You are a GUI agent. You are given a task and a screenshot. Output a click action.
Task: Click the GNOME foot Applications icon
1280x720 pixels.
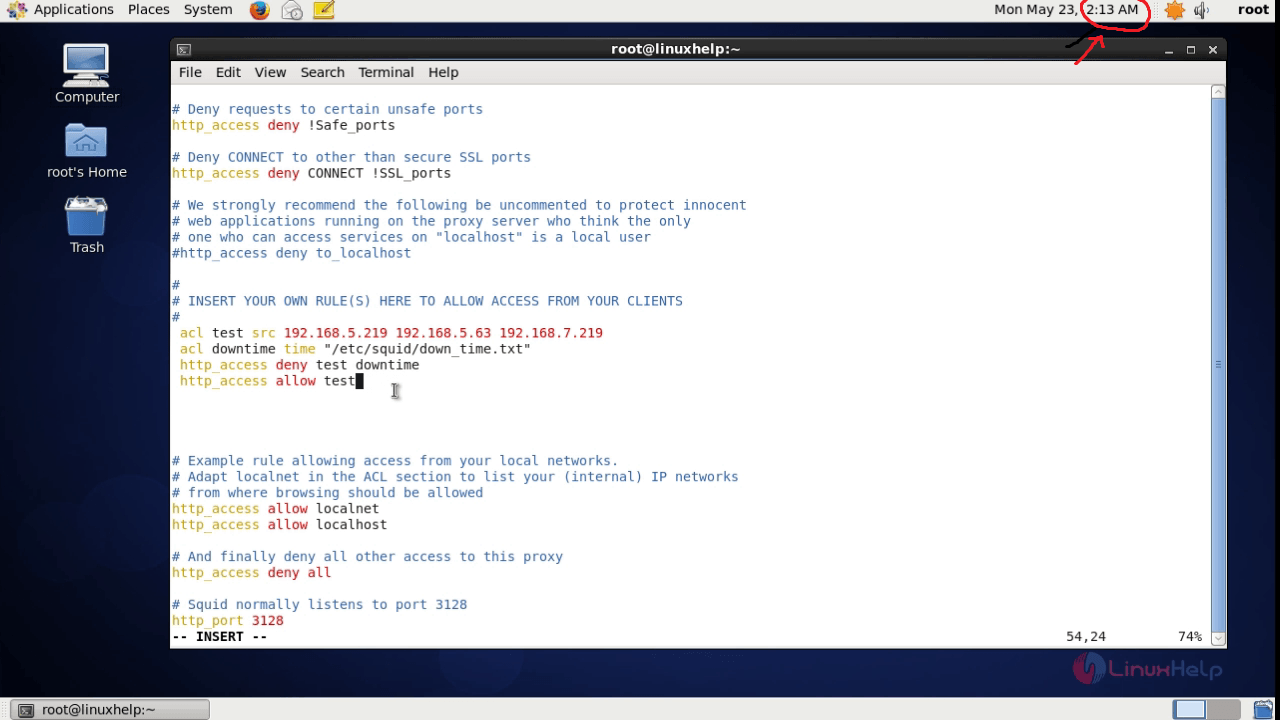(x=16, y=10)
